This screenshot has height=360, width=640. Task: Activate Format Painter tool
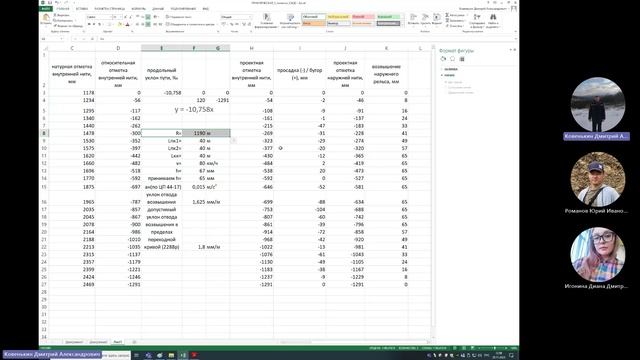tap(68, 26)
